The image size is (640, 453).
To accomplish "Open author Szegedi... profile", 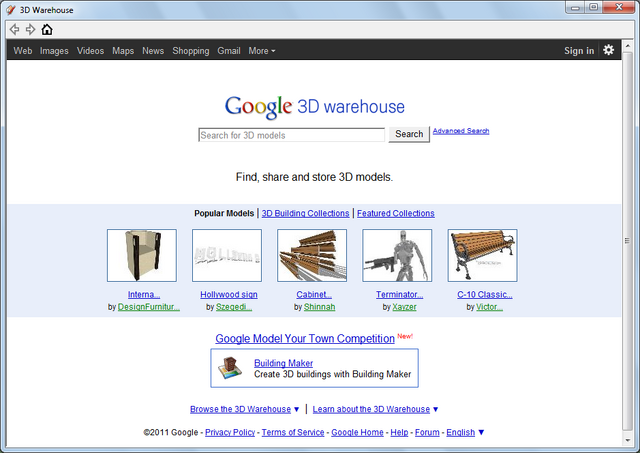I will [x=234, y=307].
